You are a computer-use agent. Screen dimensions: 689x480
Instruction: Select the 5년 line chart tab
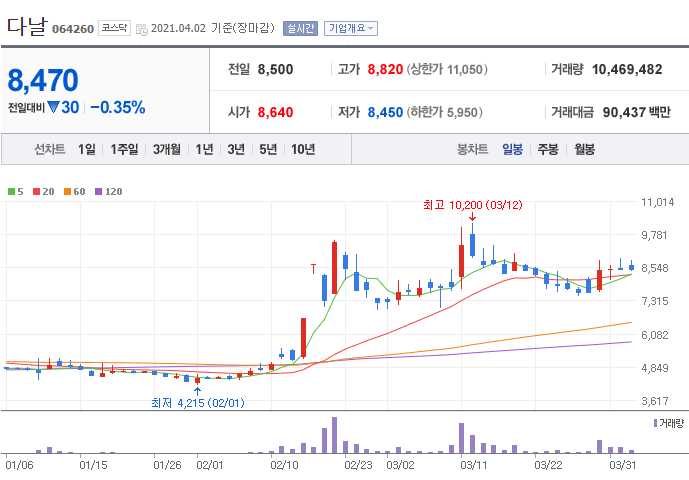268,149
